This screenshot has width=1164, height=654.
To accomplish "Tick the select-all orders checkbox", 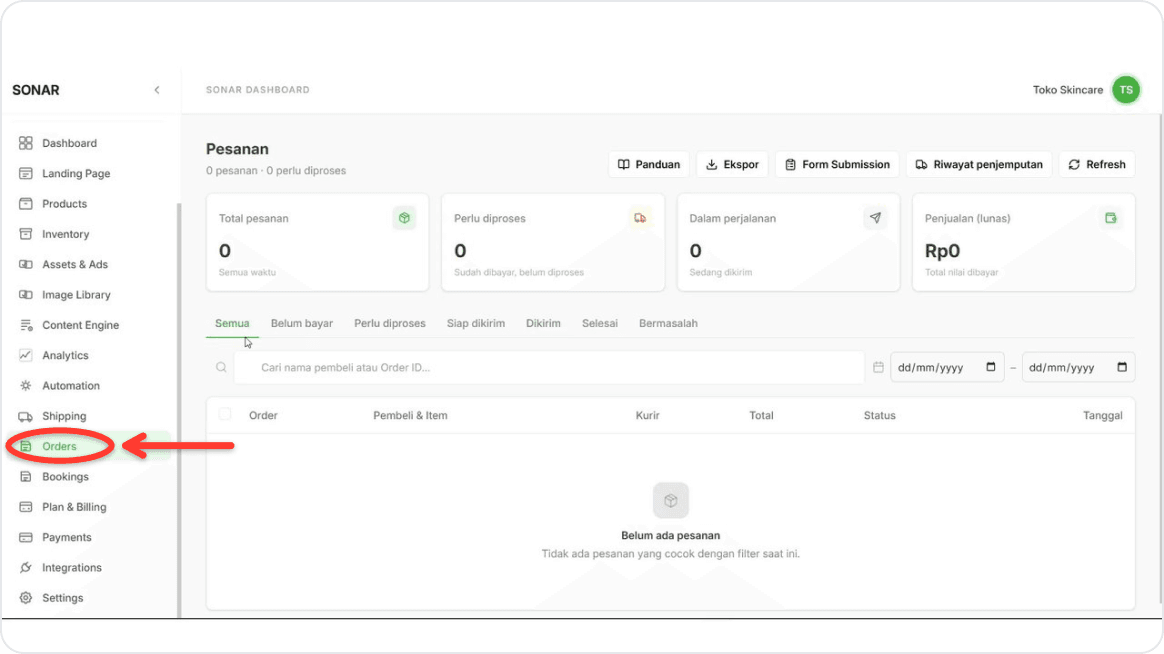I will tap(225, 414).
